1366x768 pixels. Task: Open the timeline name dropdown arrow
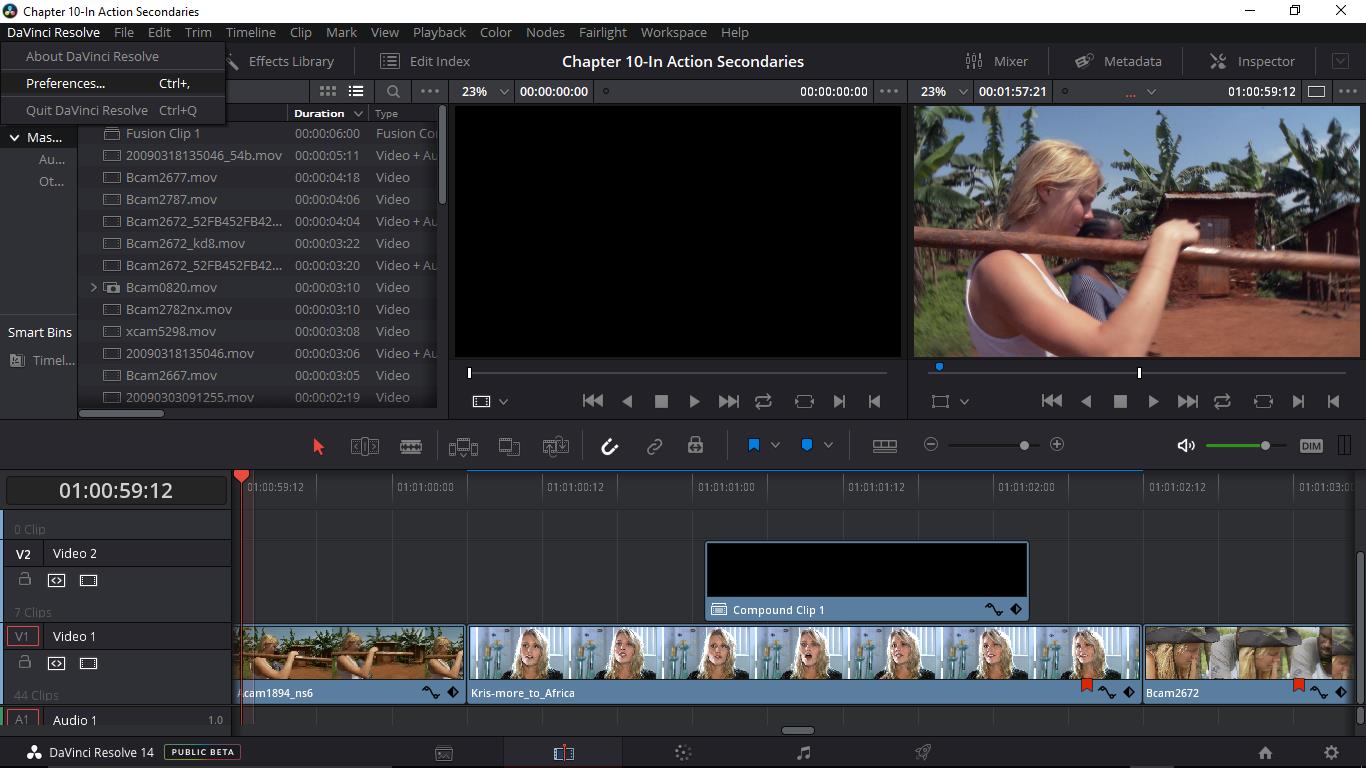1151,91
